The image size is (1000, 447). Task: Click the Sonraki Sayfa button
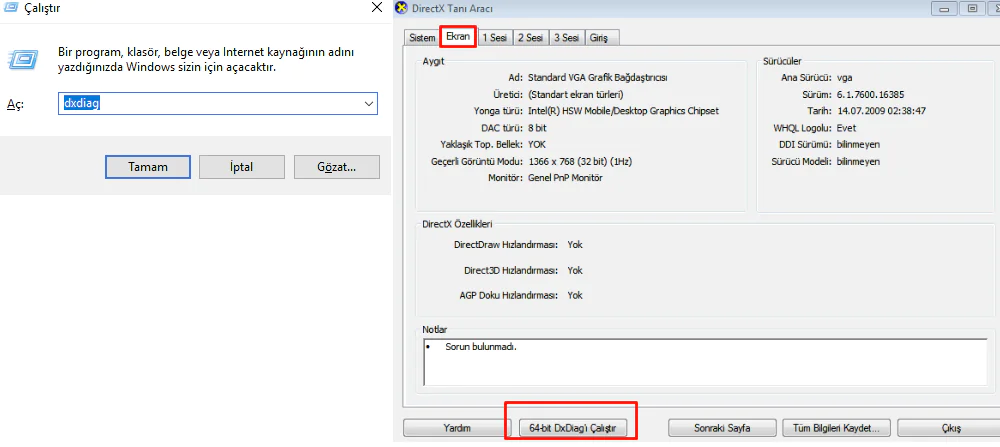point(722,428)
